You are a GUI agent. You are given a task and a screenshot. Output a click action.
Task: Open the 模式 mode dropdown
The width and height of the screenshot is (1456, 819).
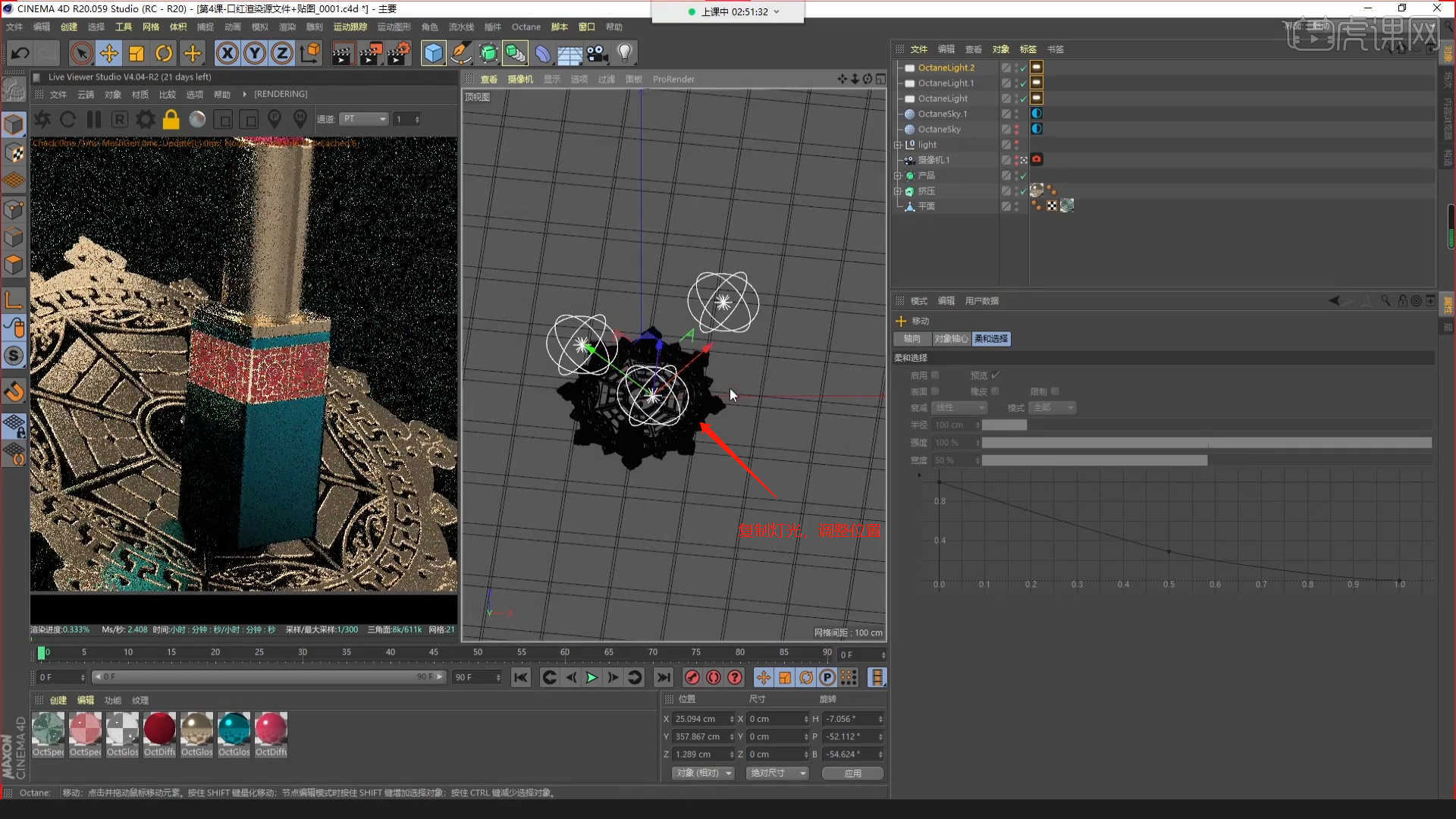pos(1053,408)
